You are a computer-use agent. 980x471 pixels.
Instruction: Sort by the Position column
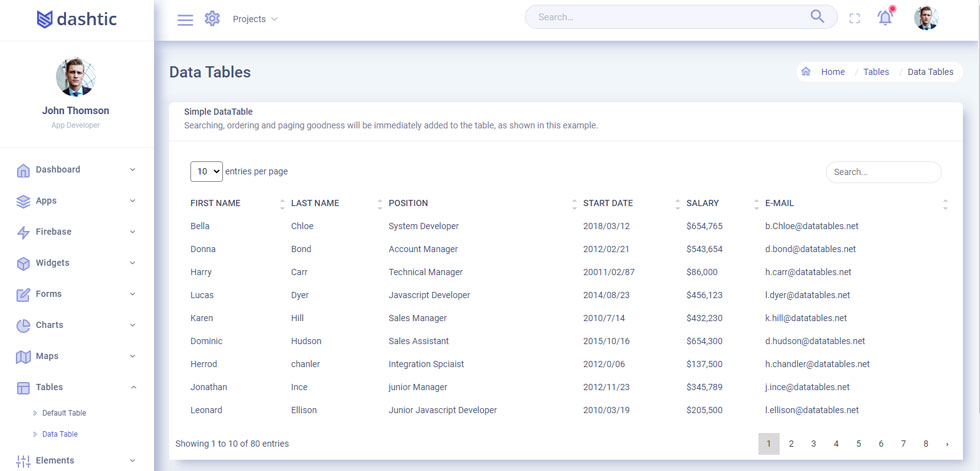[408, 203]
